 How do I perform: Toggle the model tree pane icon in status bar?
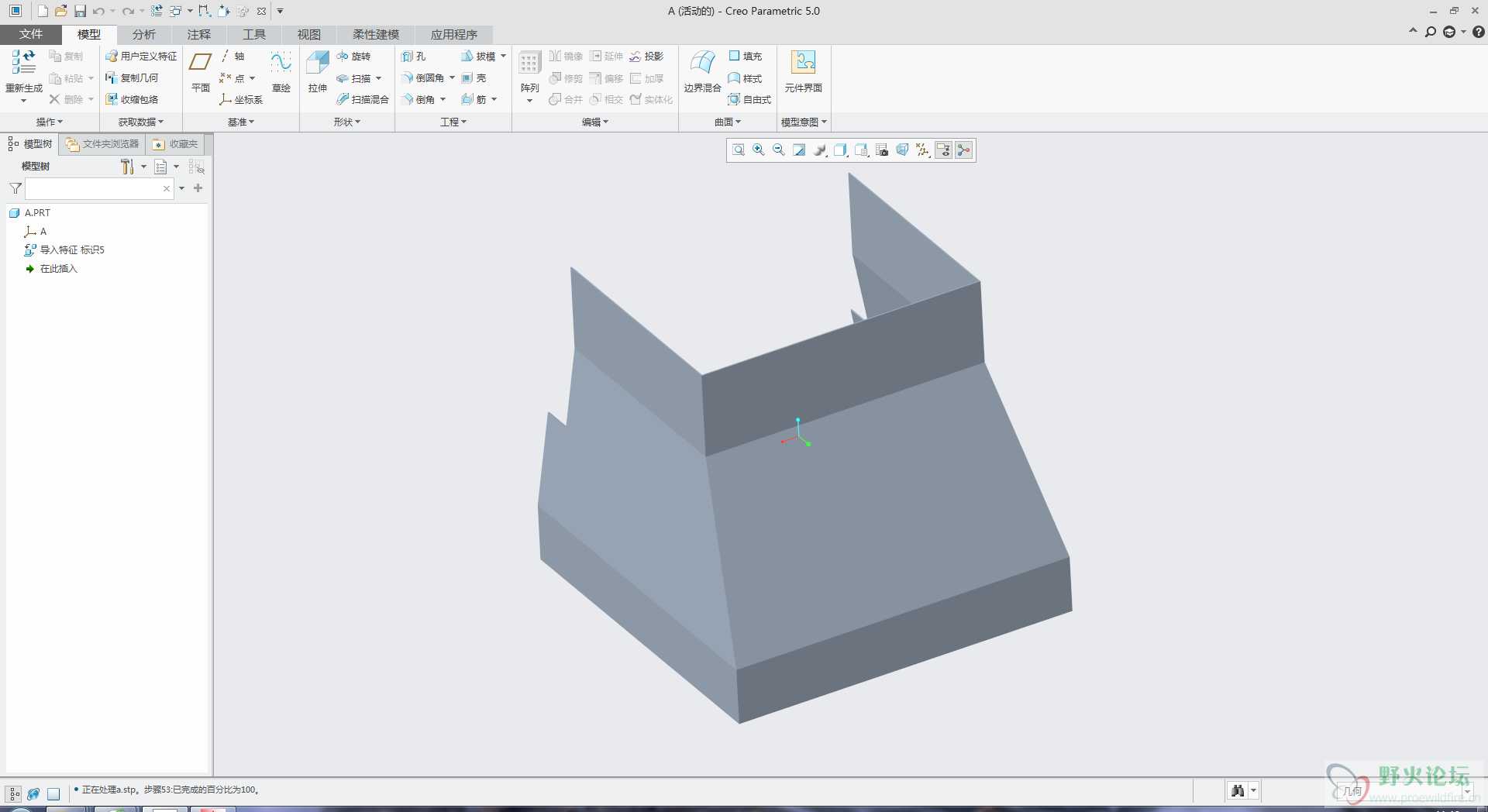[x=14, y=793]
